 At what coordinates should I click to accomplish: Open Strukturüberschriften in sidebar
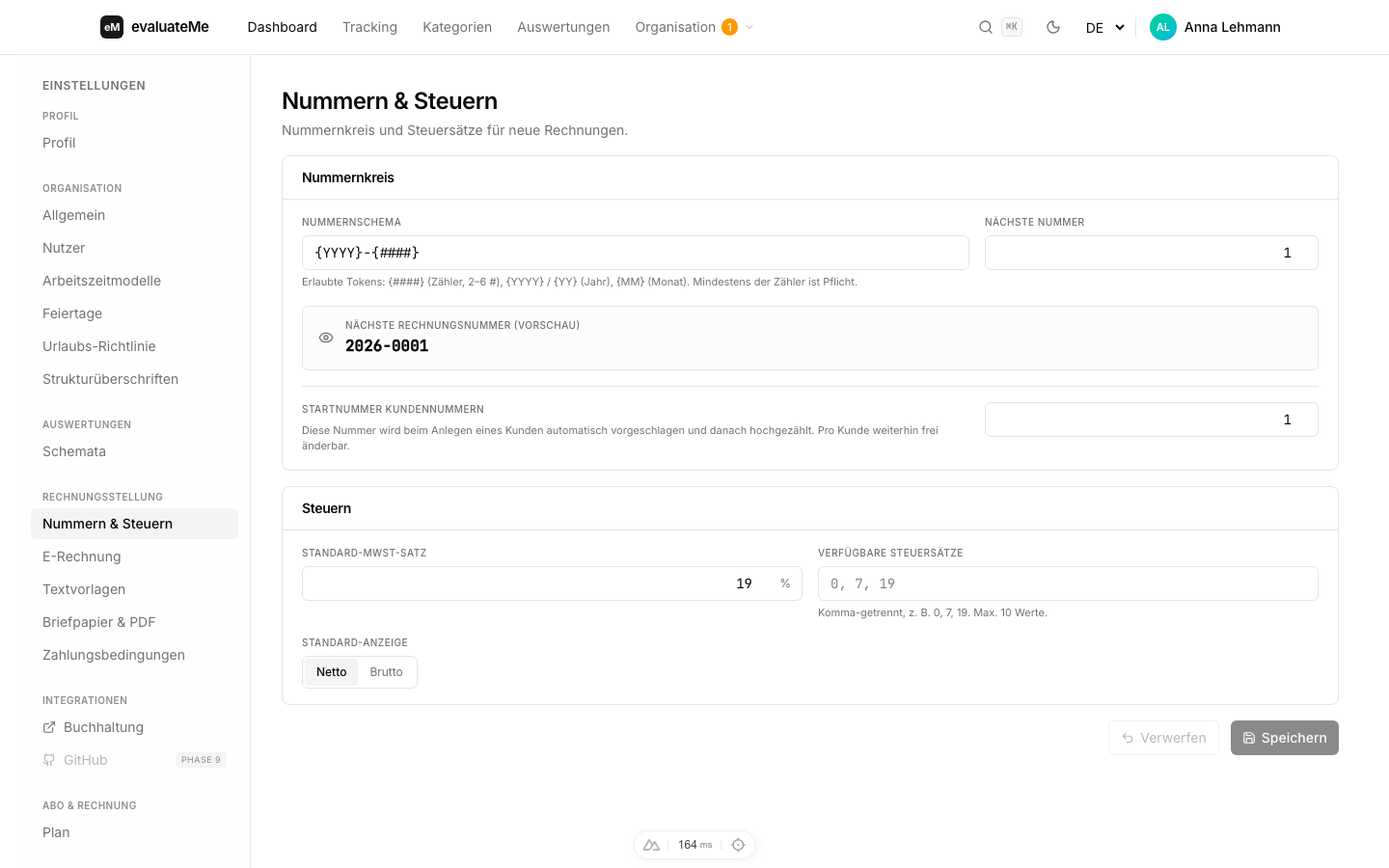[134, 379]
